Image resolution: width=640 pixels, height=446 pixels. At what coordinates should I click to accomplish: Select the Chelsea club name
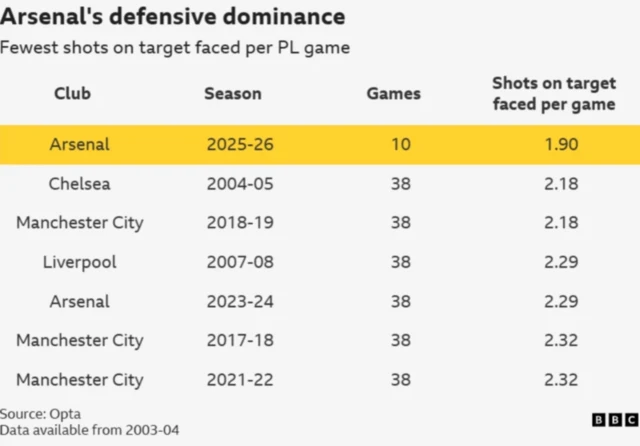click(x=80, y=184)
